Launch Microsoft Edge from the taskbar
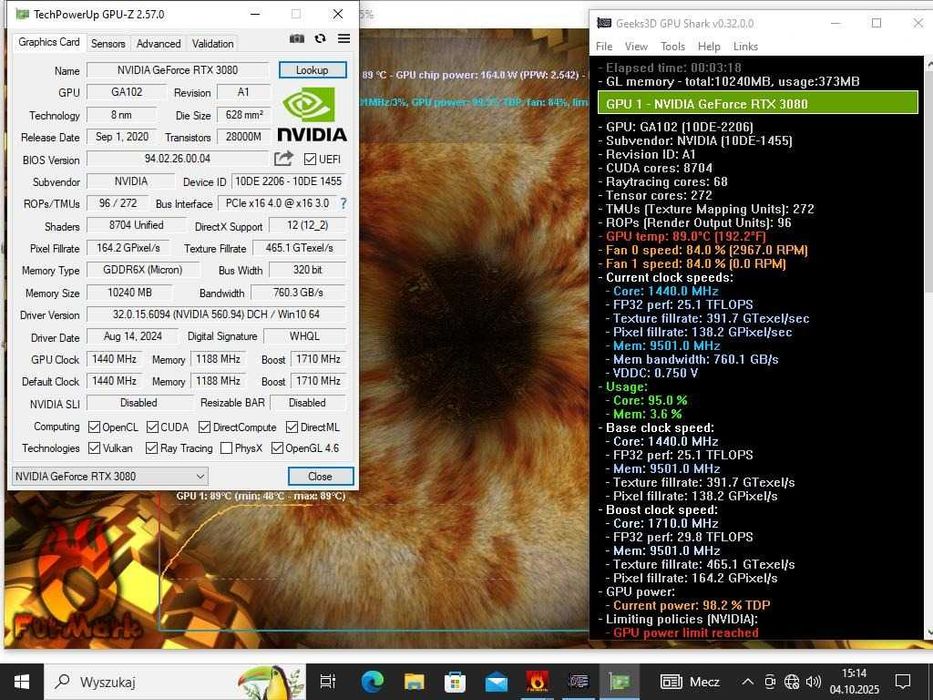This screenshot has height=700, width=933. coord(372,682)
